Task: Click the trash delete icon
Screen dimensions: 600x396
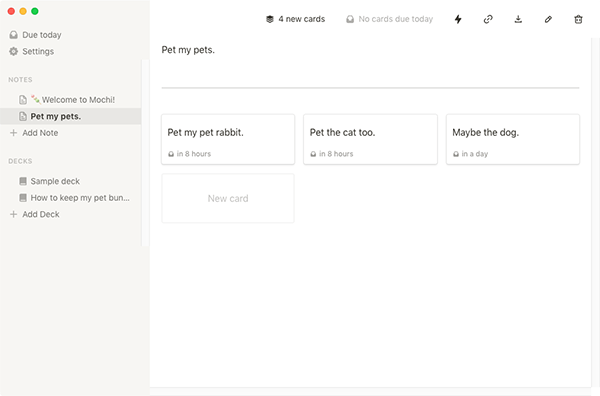Action: tap(578, 19)
